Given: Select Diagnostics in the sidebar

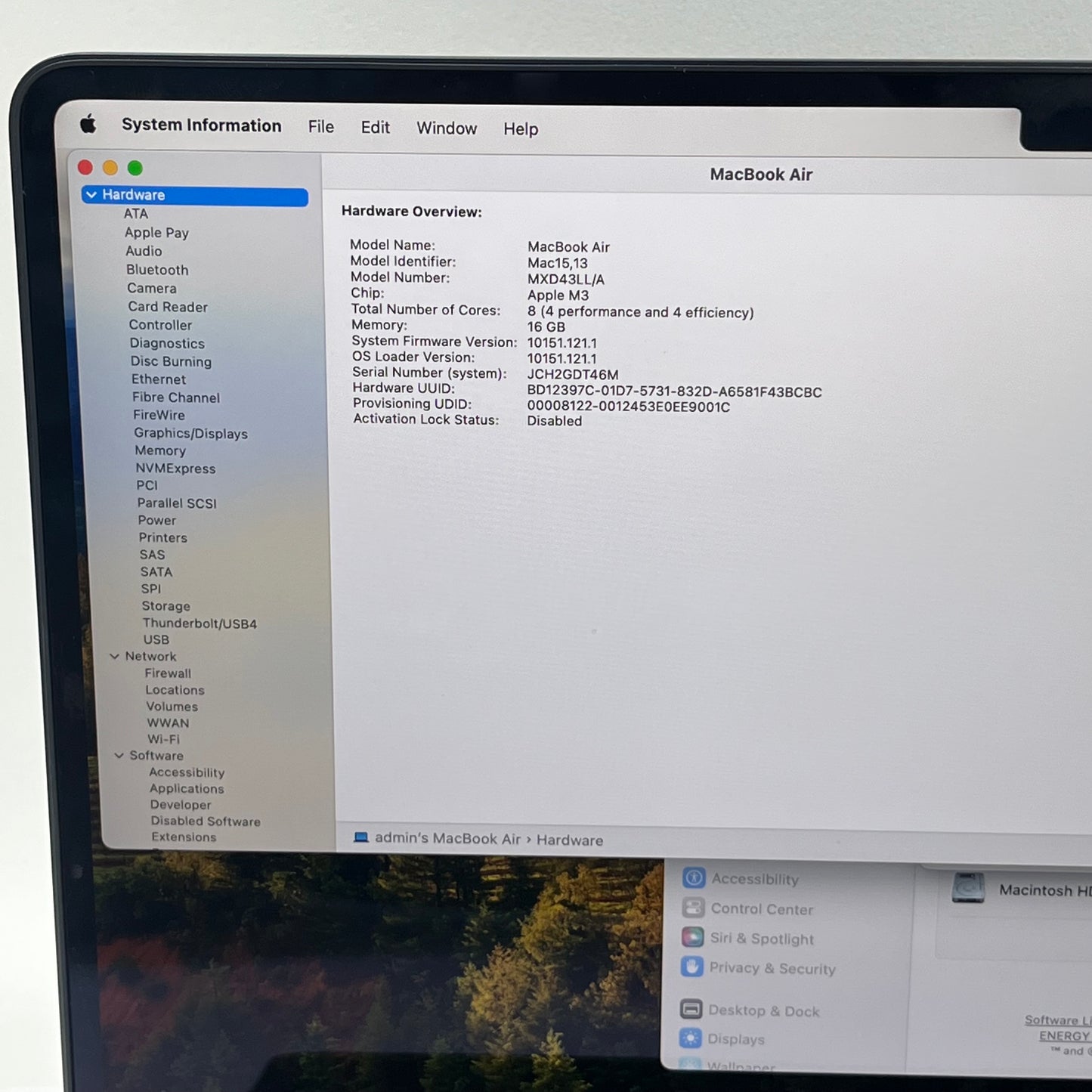Looking at the screenshot, I should (167, 343).
